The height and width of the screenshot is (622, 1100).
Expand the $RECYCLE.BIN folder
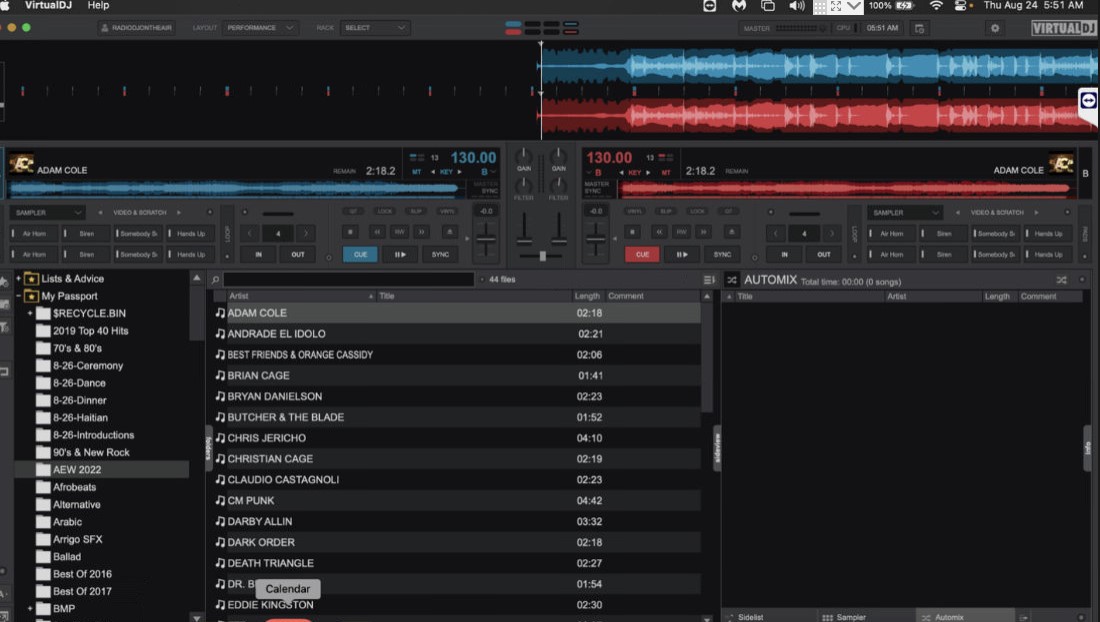30,313
